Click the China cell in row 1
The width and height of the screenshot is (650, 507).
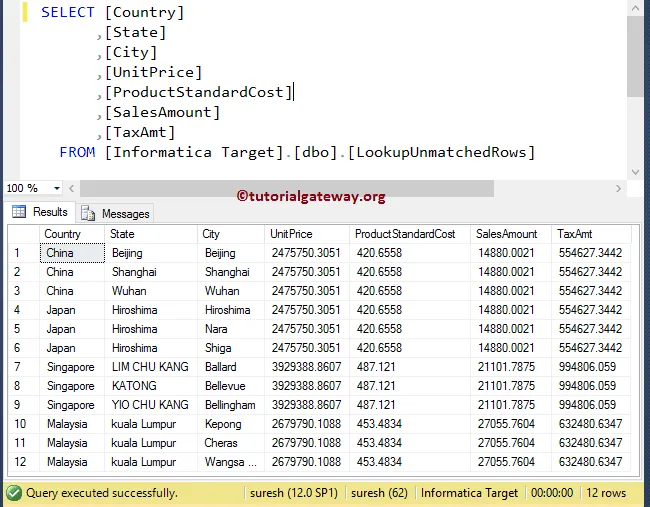click(72, 253)
